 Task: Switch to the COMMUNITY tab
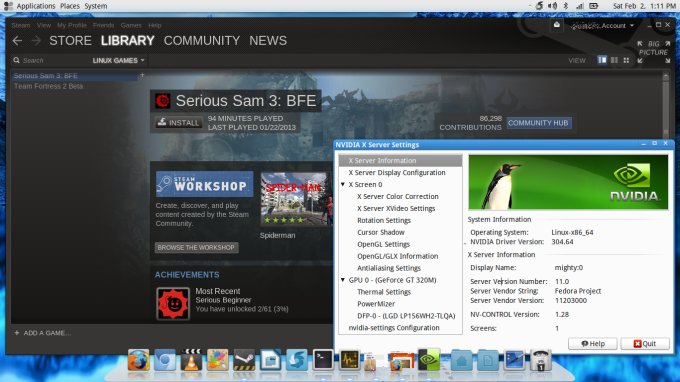202,41
